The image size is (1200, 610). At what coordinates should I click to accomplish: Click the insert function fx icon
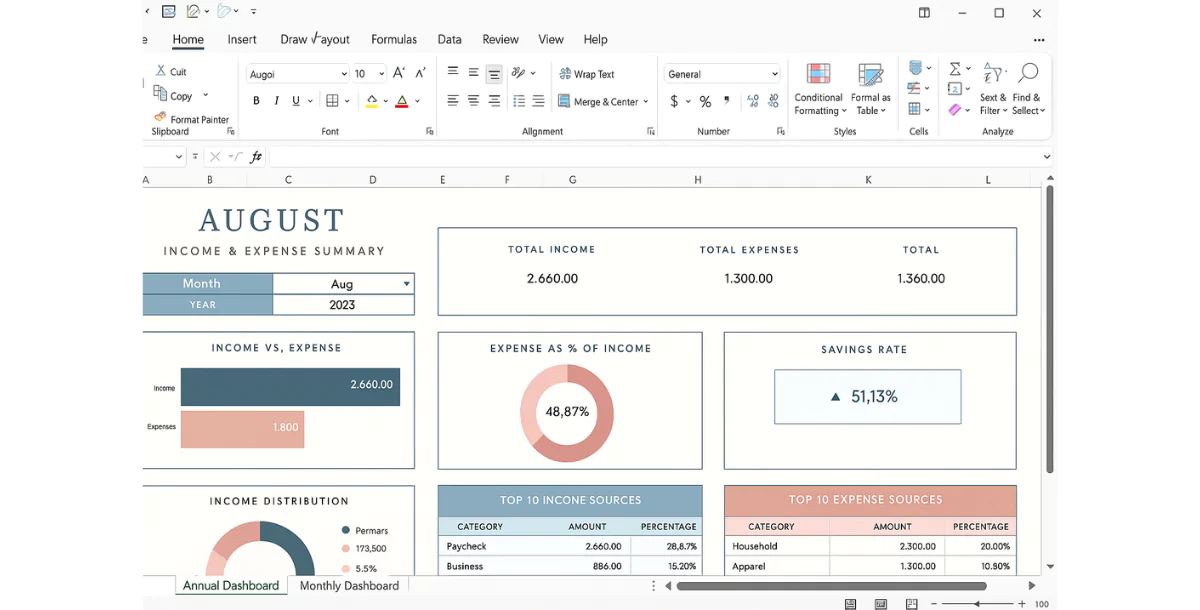coord(256,157)
